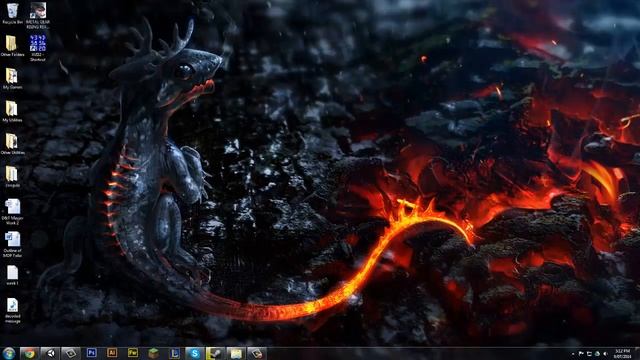Open Adobe Fireworks from the taskbar
This screenshot has height=360, width=640.
coord(133,353)
